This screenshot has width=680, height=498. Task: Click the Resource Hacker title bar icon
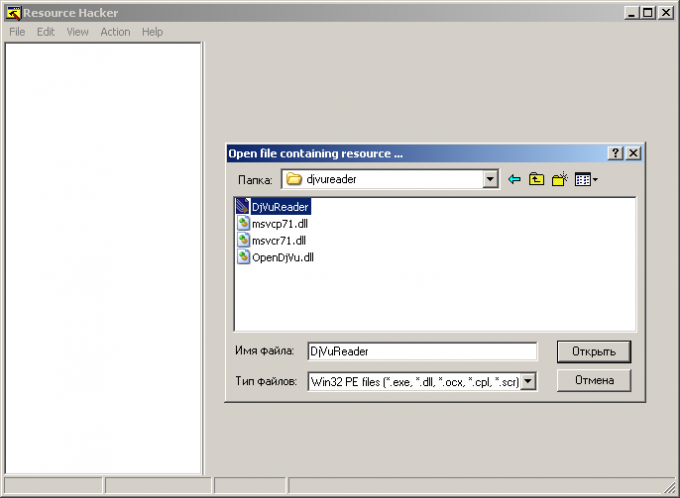point(13,13)
